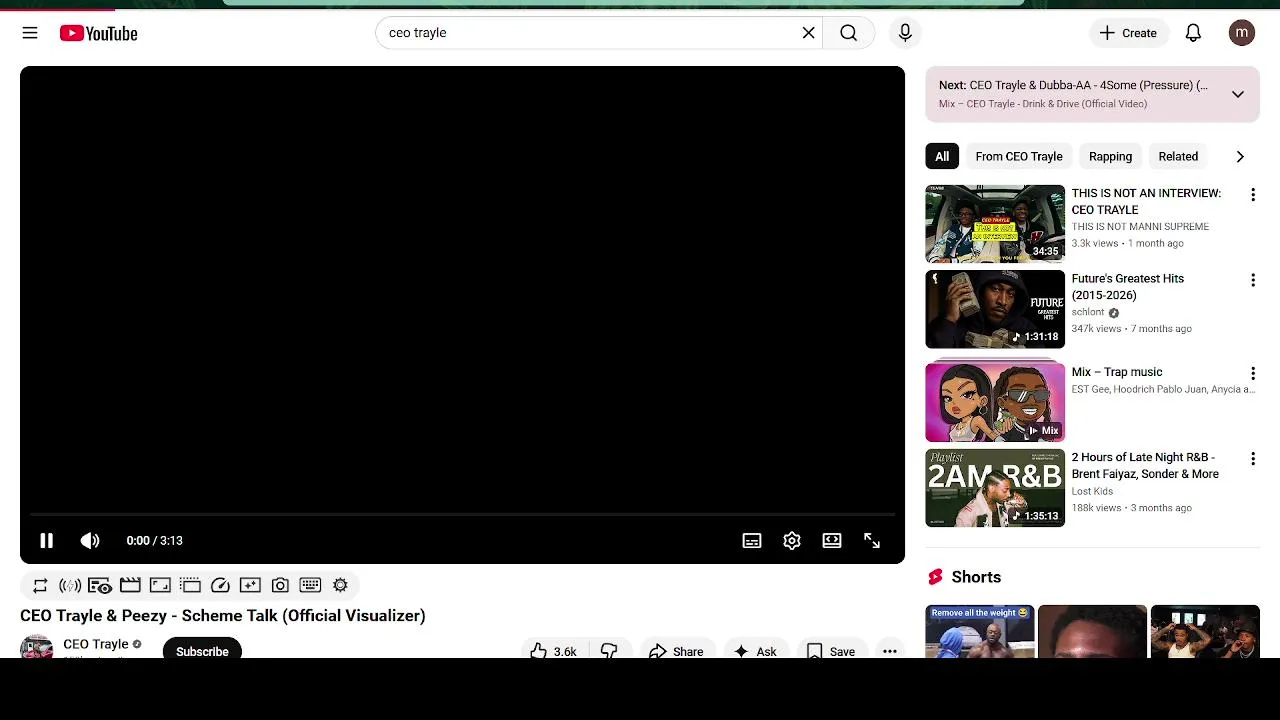Click the THIS IS NOT MANNI SUPREME channel name
1280x720 pixels.
(x=1140, y=227)
